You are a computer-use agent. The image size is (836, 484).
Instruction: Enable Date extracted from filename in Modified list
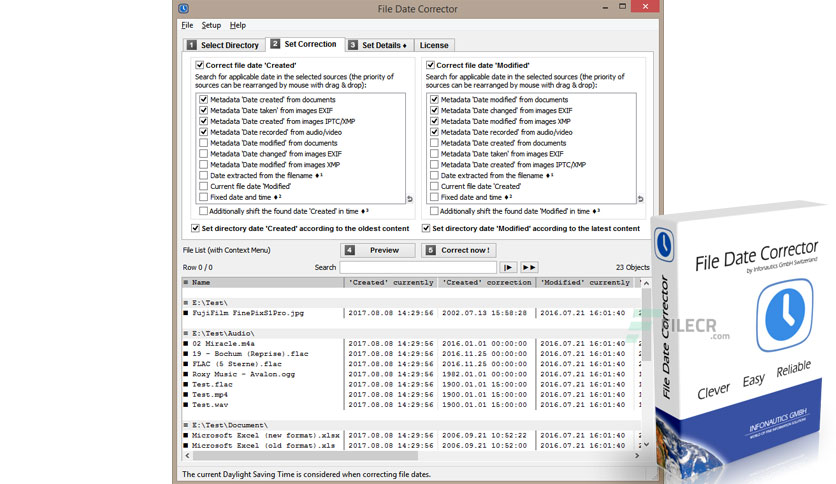[x=434, y=175]
